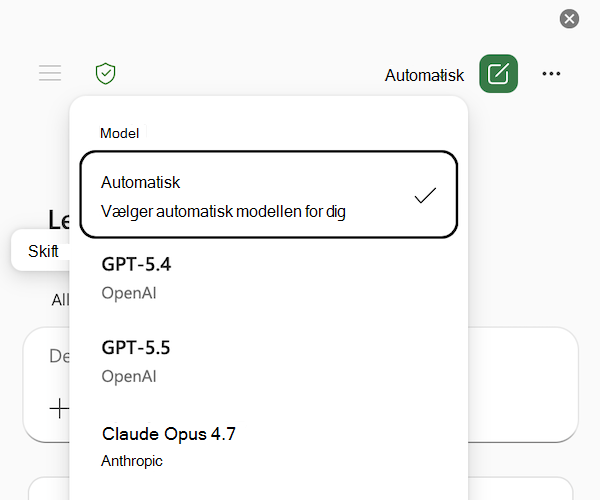Screen dimensions: 600x500
Task: Choose the GPT-5.5 OpenAI model
Action: point(269,362)
